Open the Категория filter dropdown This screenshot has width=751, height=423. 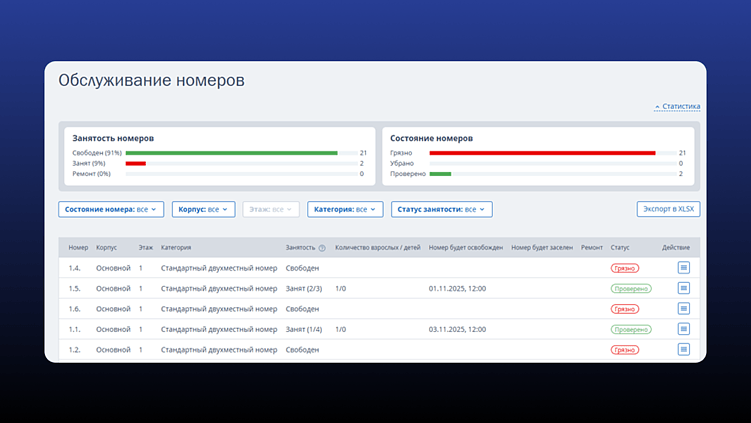click(345, 209)
